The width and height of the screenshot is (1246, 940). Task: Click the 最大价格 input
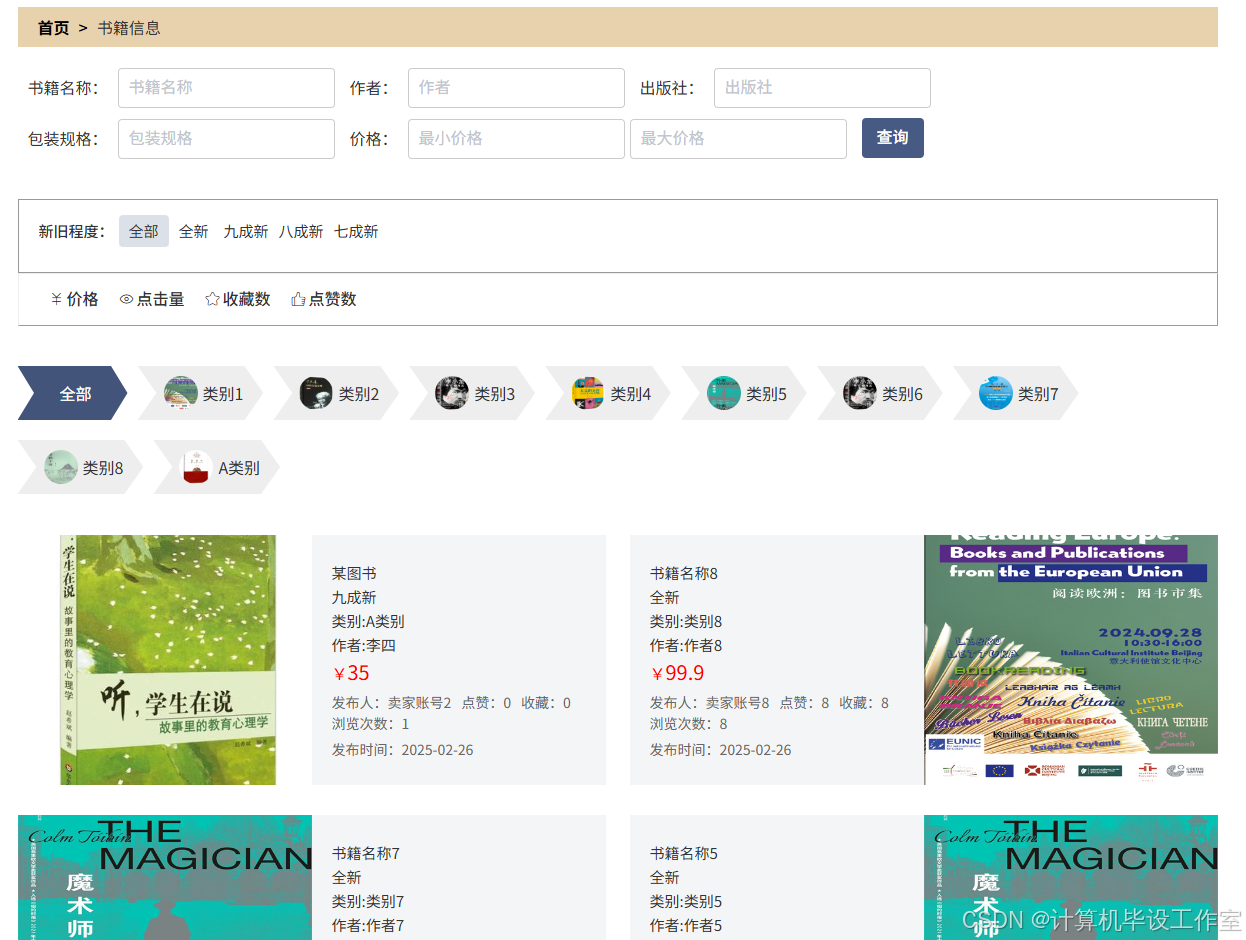coord(738,139)
